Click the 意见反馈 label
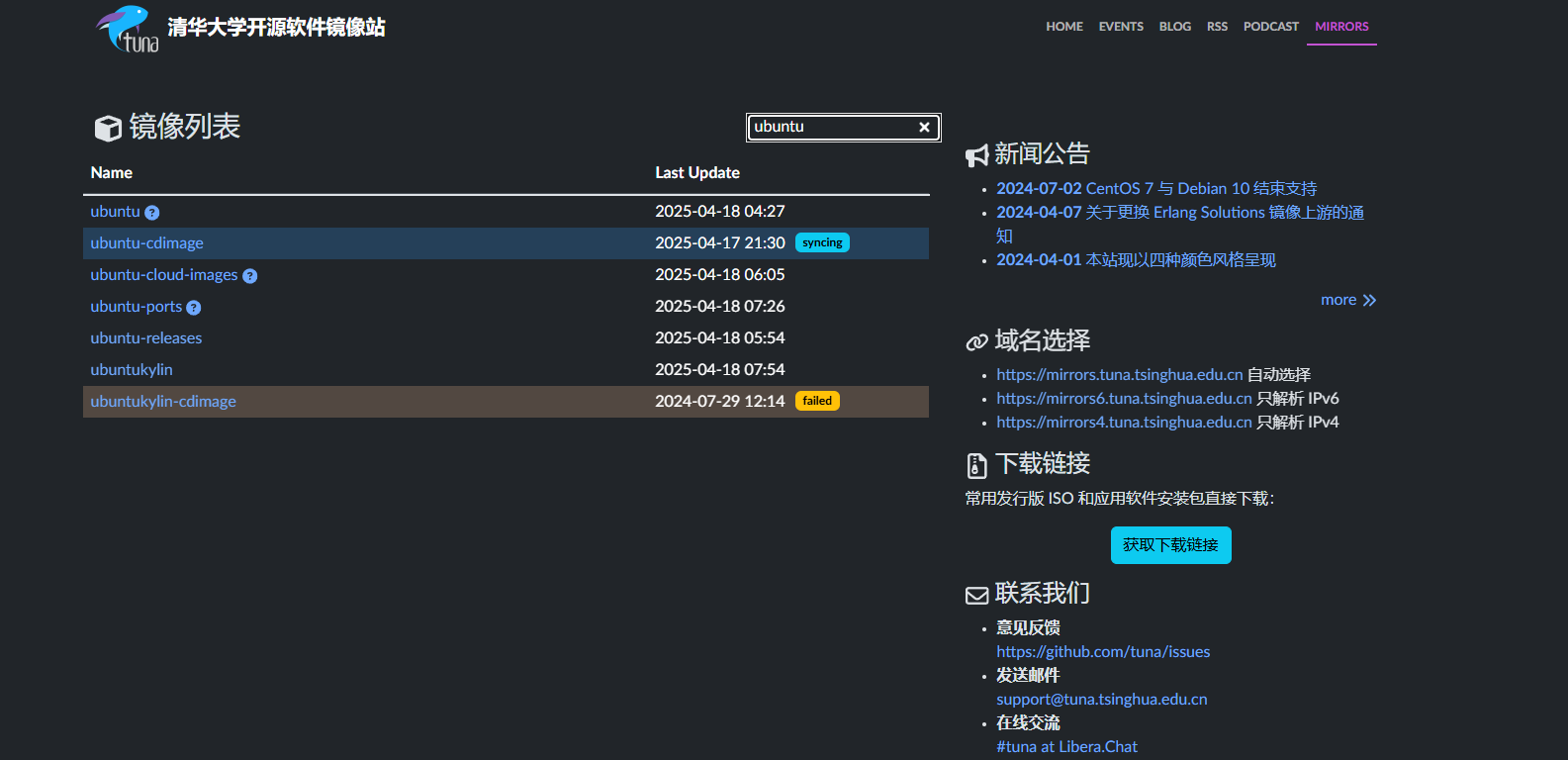1568x760 pixels. pos(1028,628)
